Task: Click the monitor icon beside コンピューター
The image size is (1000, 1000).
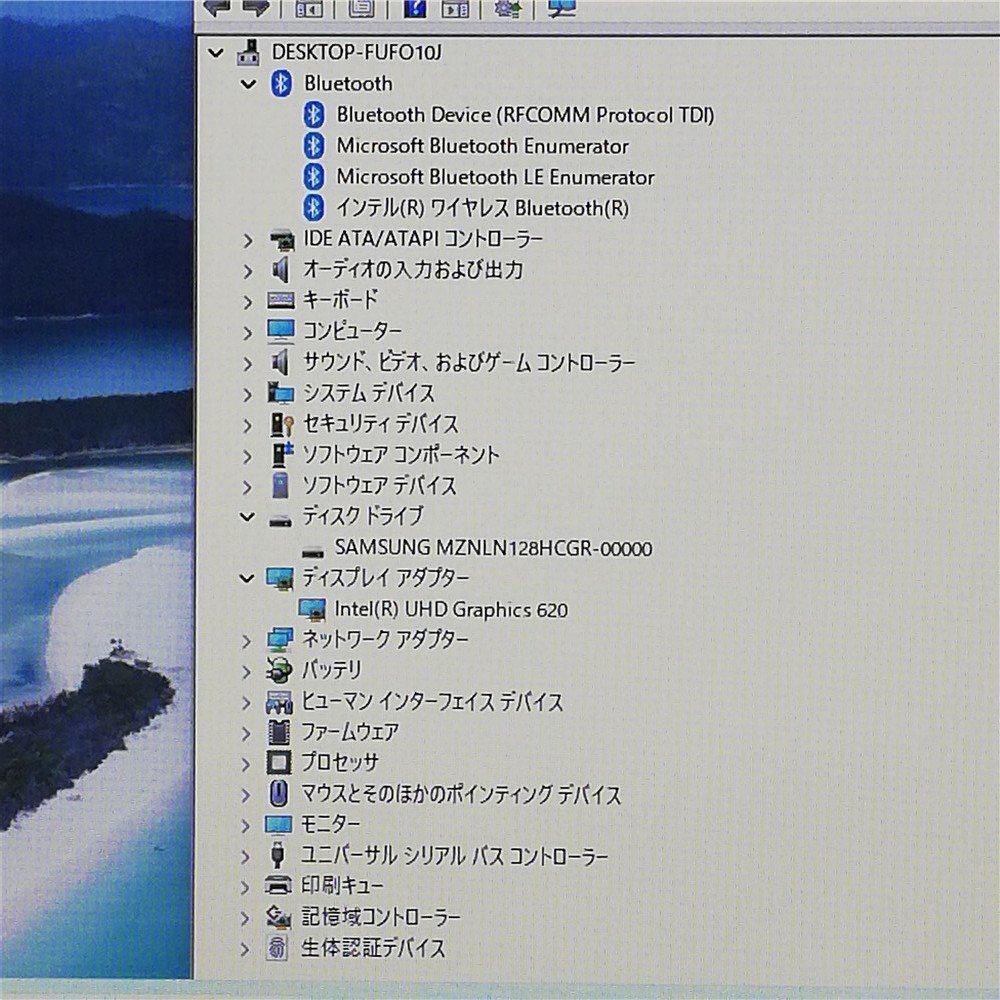Action: (x=281, y=331)
